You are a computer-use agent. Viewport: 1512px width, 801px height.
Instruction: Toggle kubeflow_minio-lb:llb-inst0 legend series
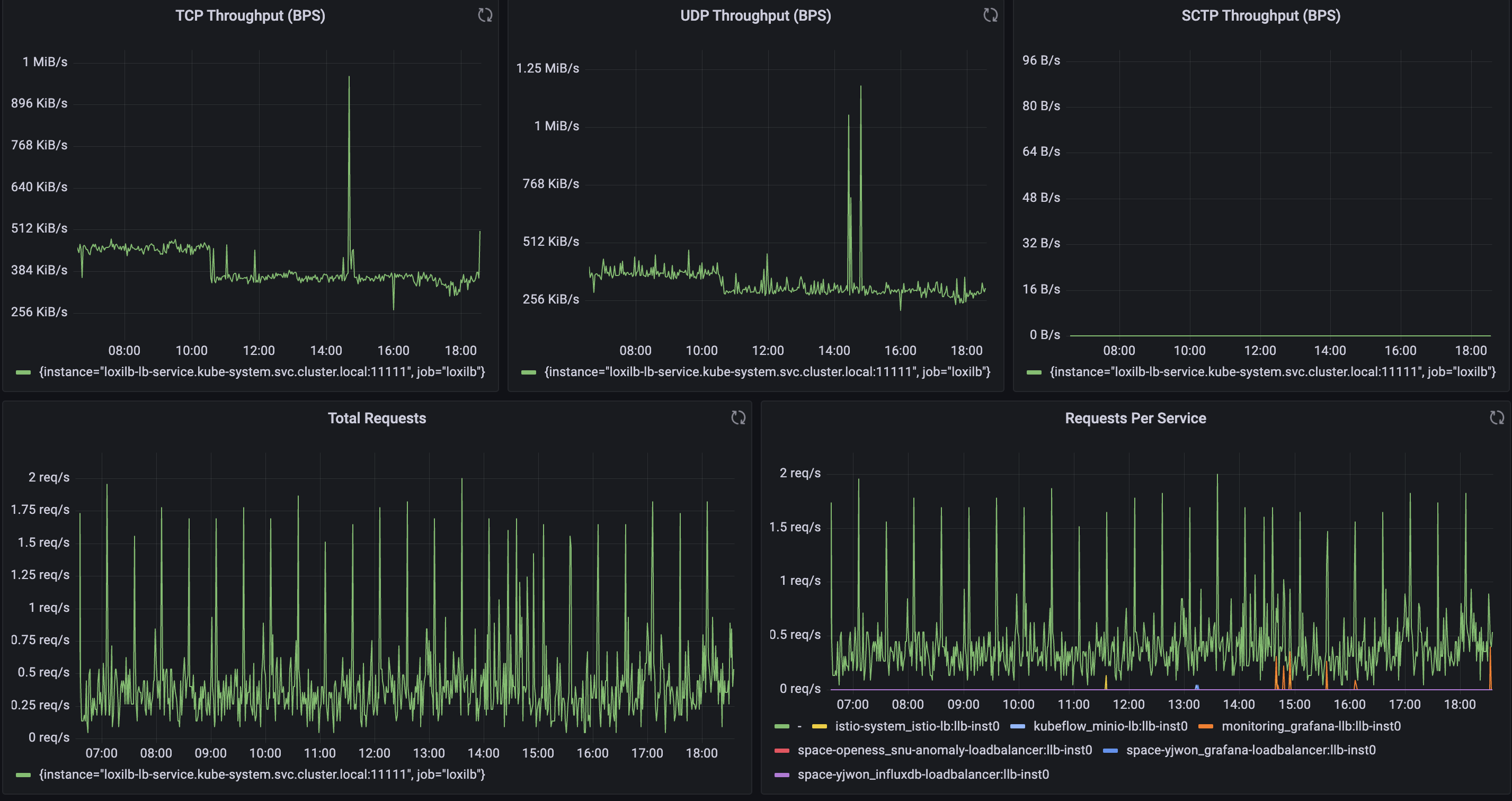pyautogui.click(x=1110, y=726)
